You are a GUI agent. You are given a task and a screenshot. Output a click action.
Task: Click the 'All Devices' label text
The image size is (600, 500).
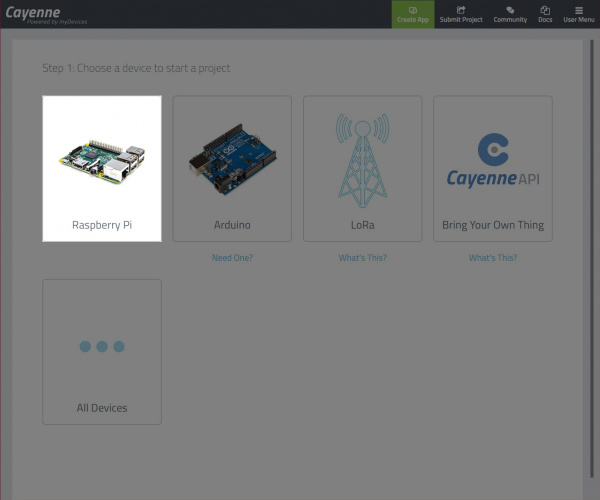tap(102, 408)
